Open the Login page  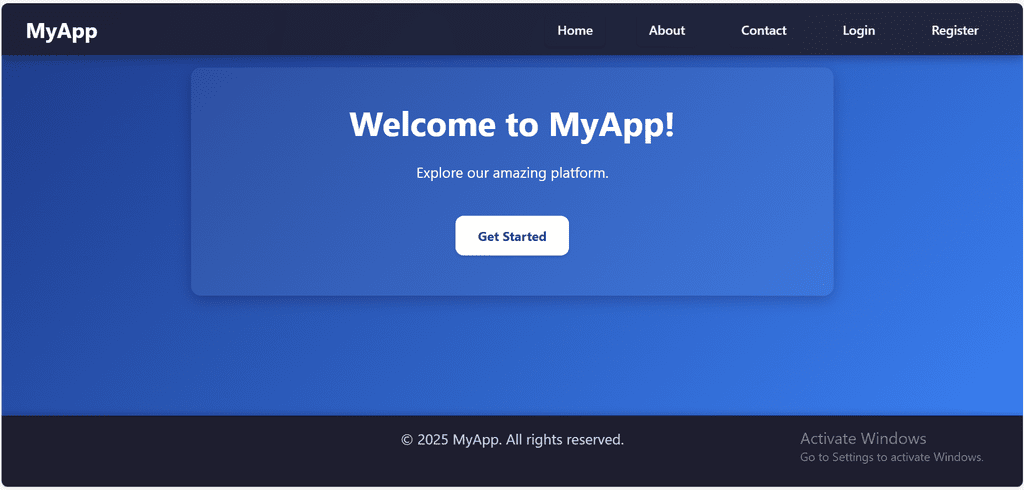coord(859,31)
